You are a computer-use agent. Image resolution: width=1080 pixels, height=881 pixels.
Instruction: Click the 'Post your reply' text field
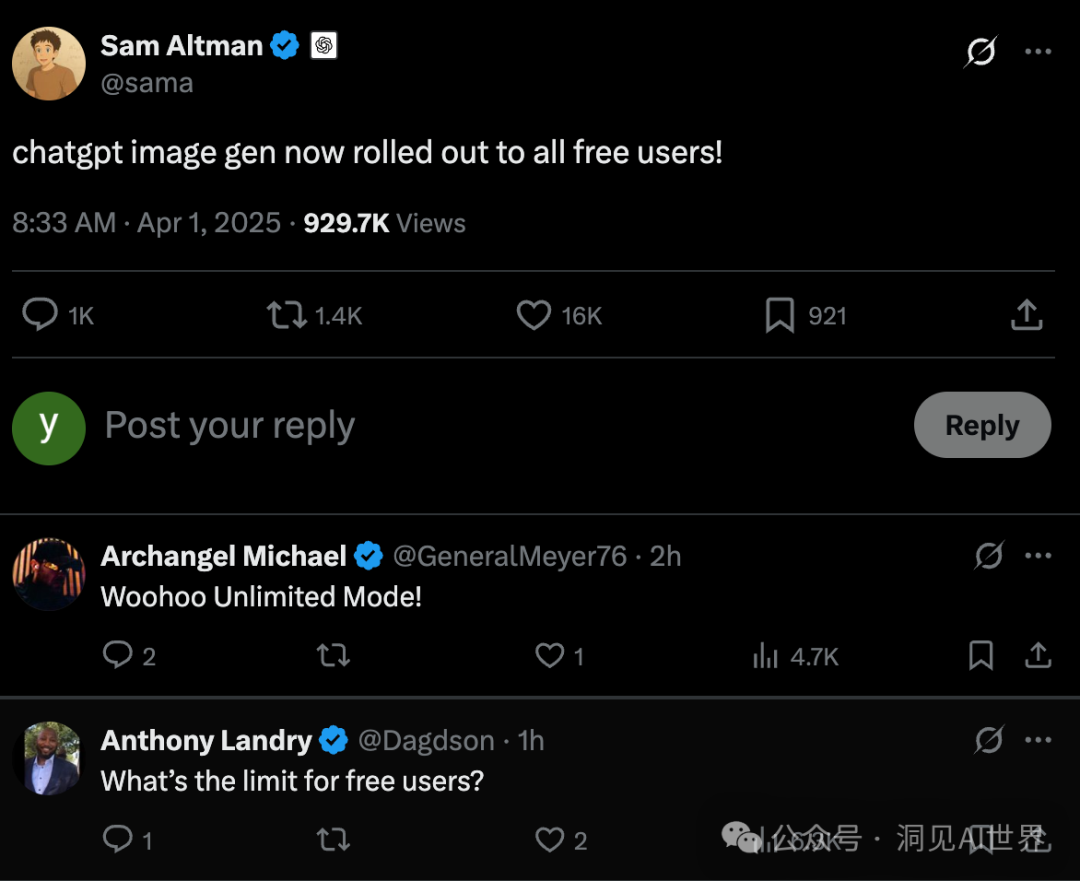(230, 426)
